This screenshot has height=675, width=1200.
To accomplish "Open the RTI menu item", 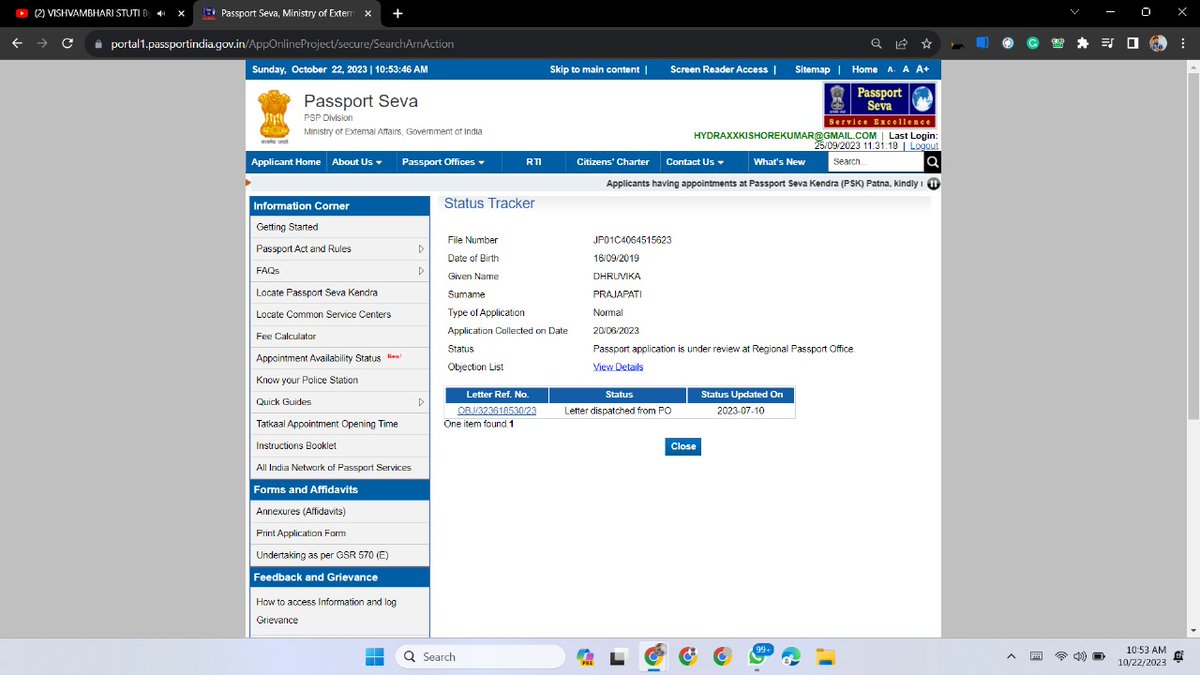I will point(534,162).
